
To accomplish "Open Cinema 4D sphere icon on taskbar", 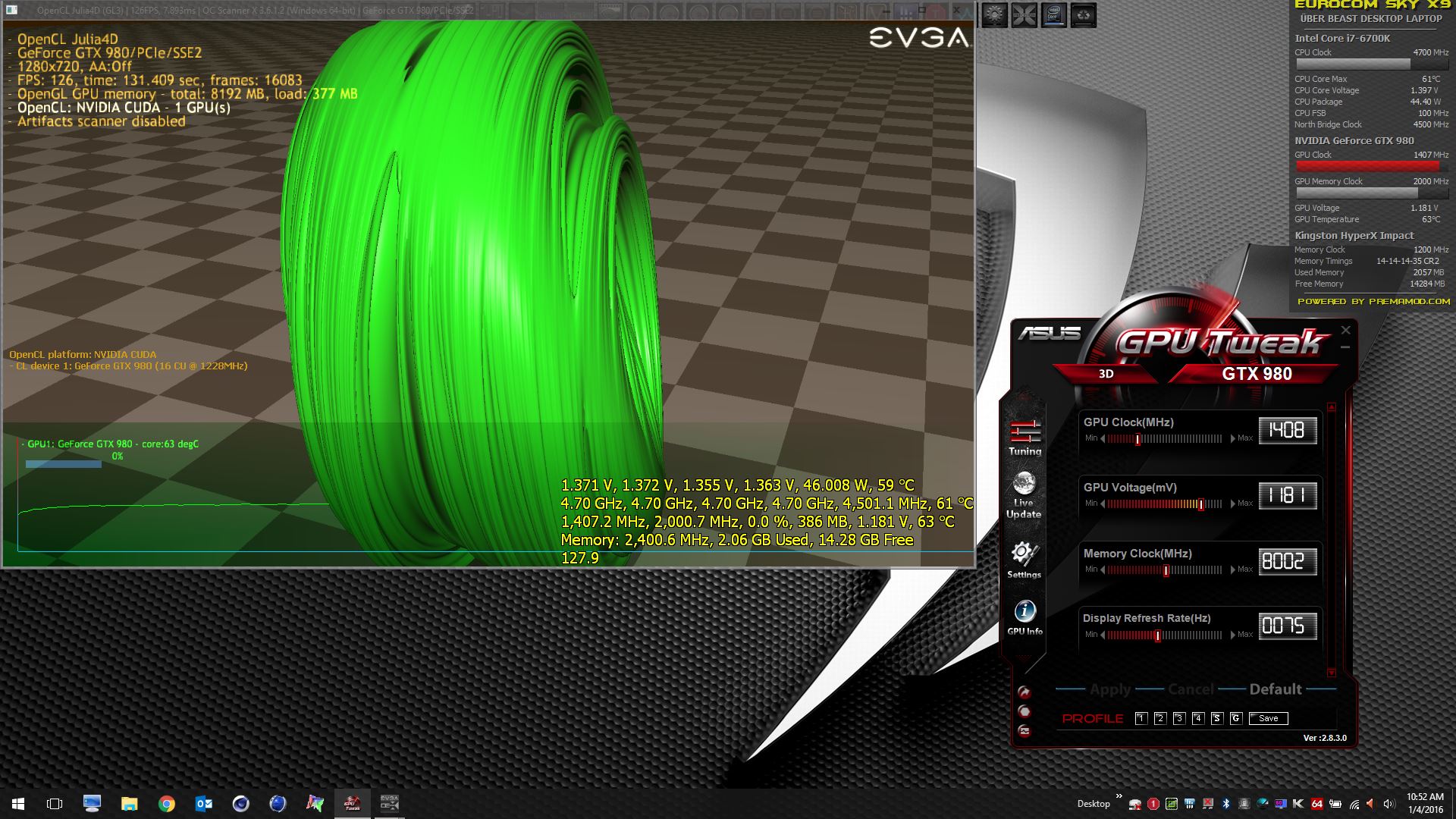I will pyautogui.click(x=240, y=804).
